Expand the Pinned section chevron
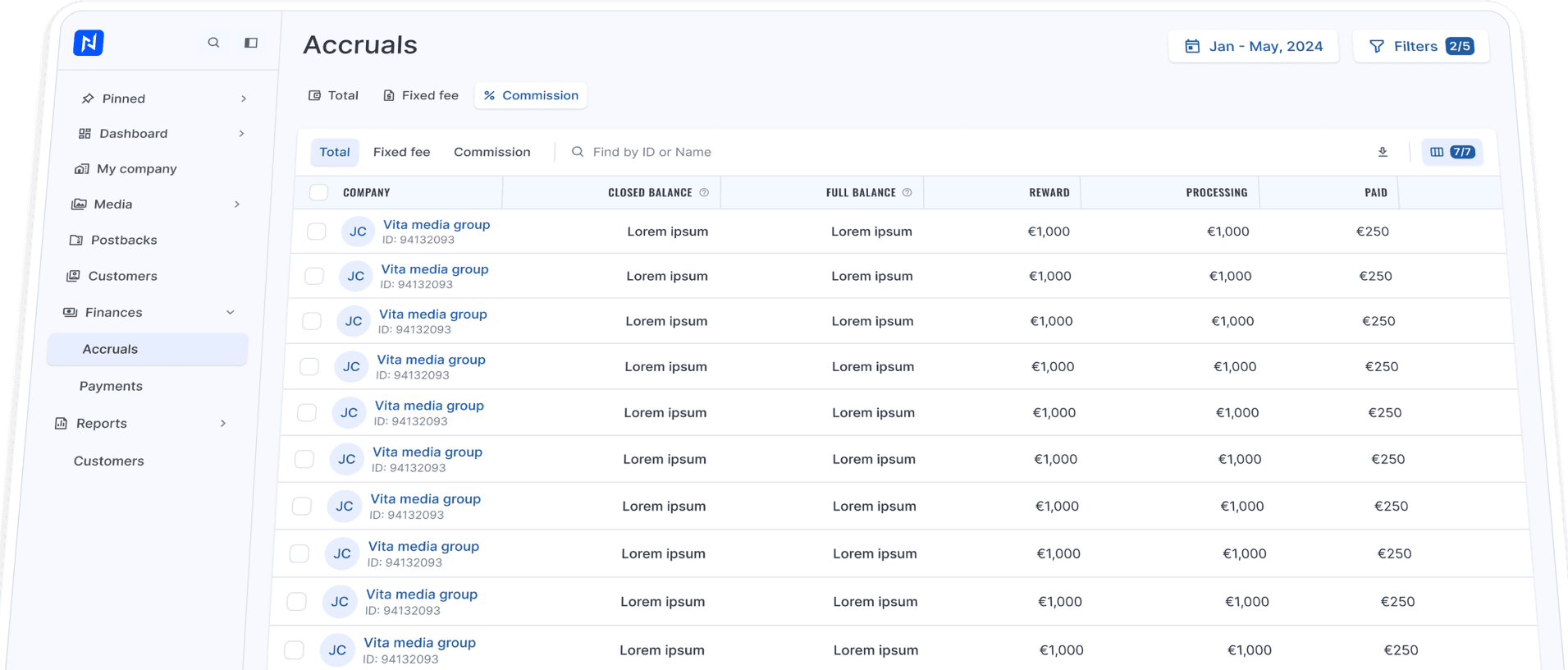Image resolution: width=1568 pixels, height=670 pixels. tap(244, 99)
